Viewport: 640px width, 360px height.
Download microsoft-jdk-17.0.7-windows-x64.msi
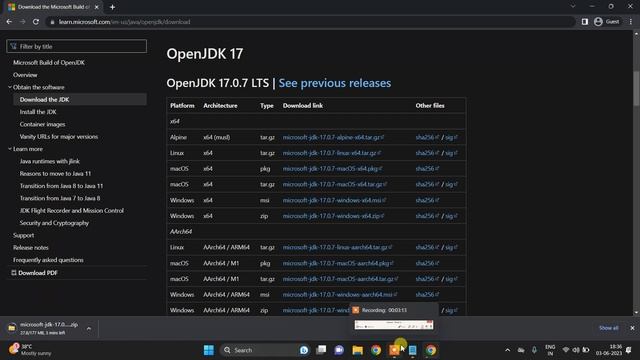[334, 200]
